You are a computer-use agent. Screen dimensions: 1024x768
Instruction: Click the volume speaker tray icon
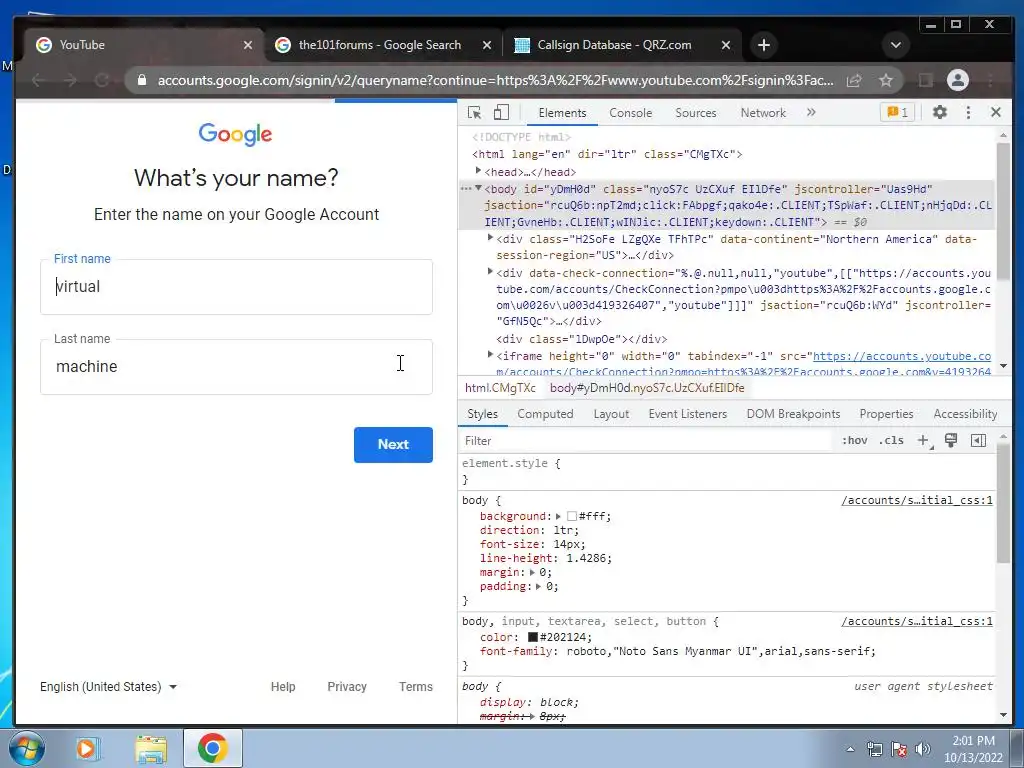point(923,749)
